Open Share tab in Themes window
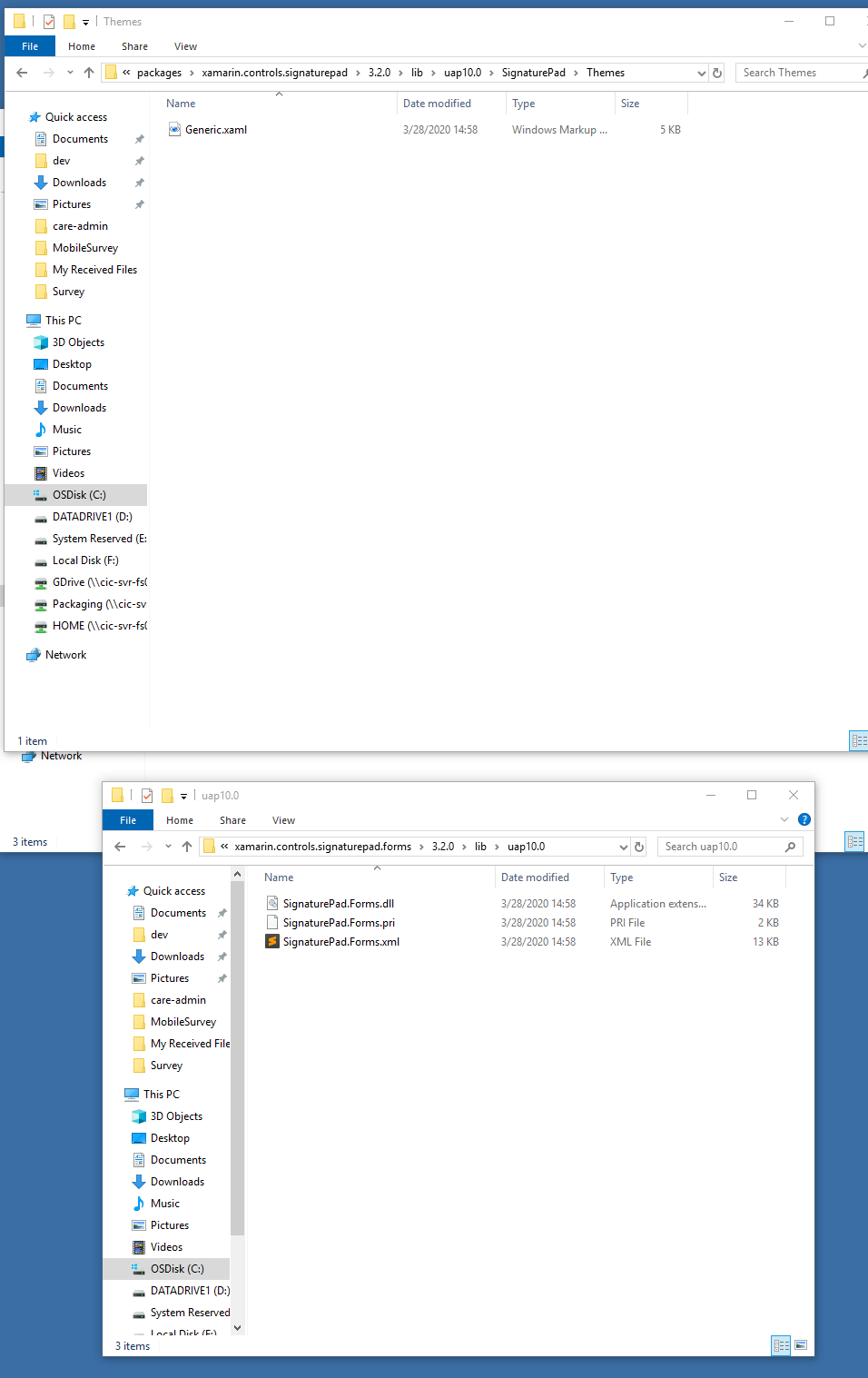 tap(134, 46)
